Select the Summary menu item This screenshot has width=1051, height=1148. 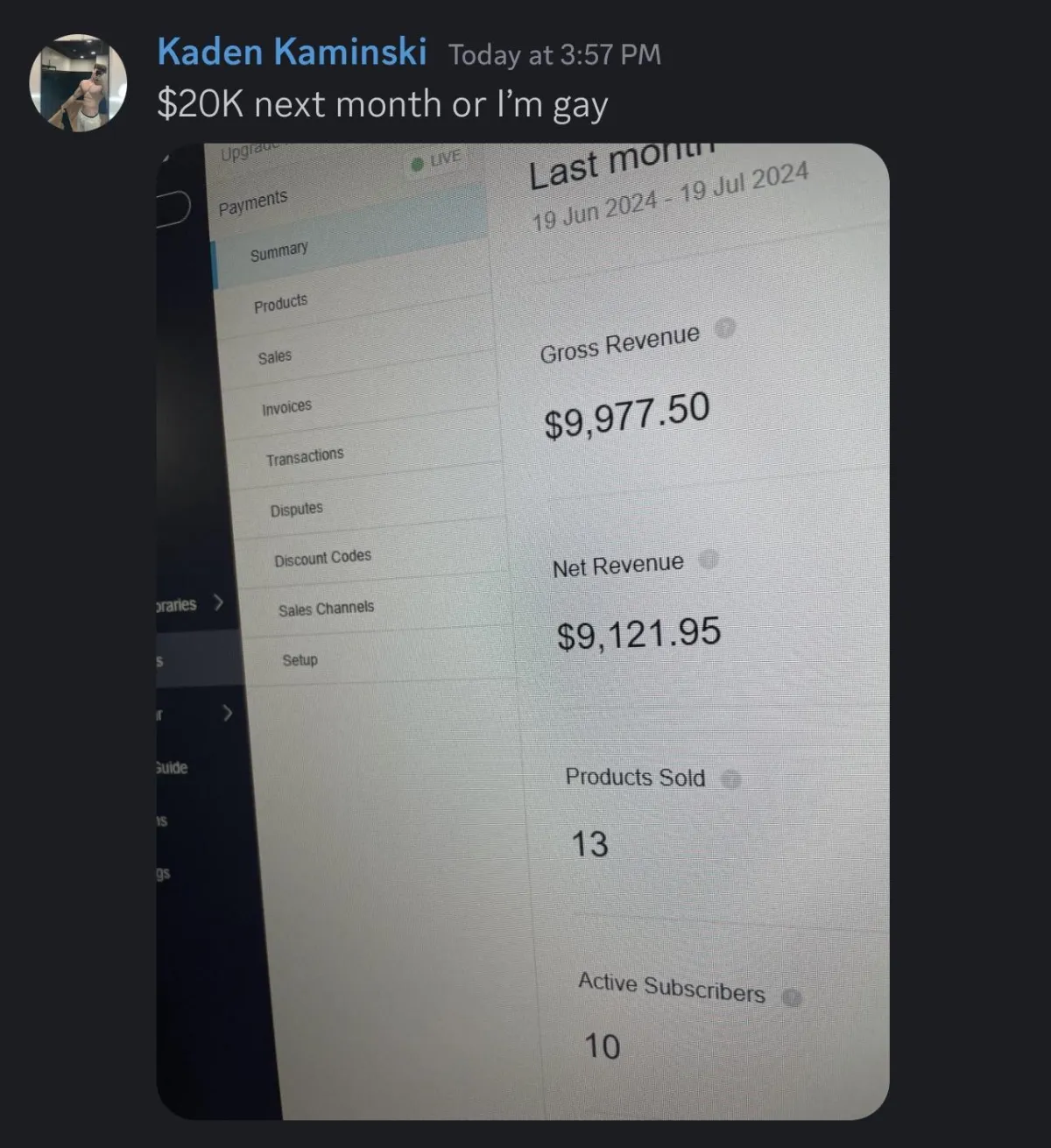click(279, 252)
